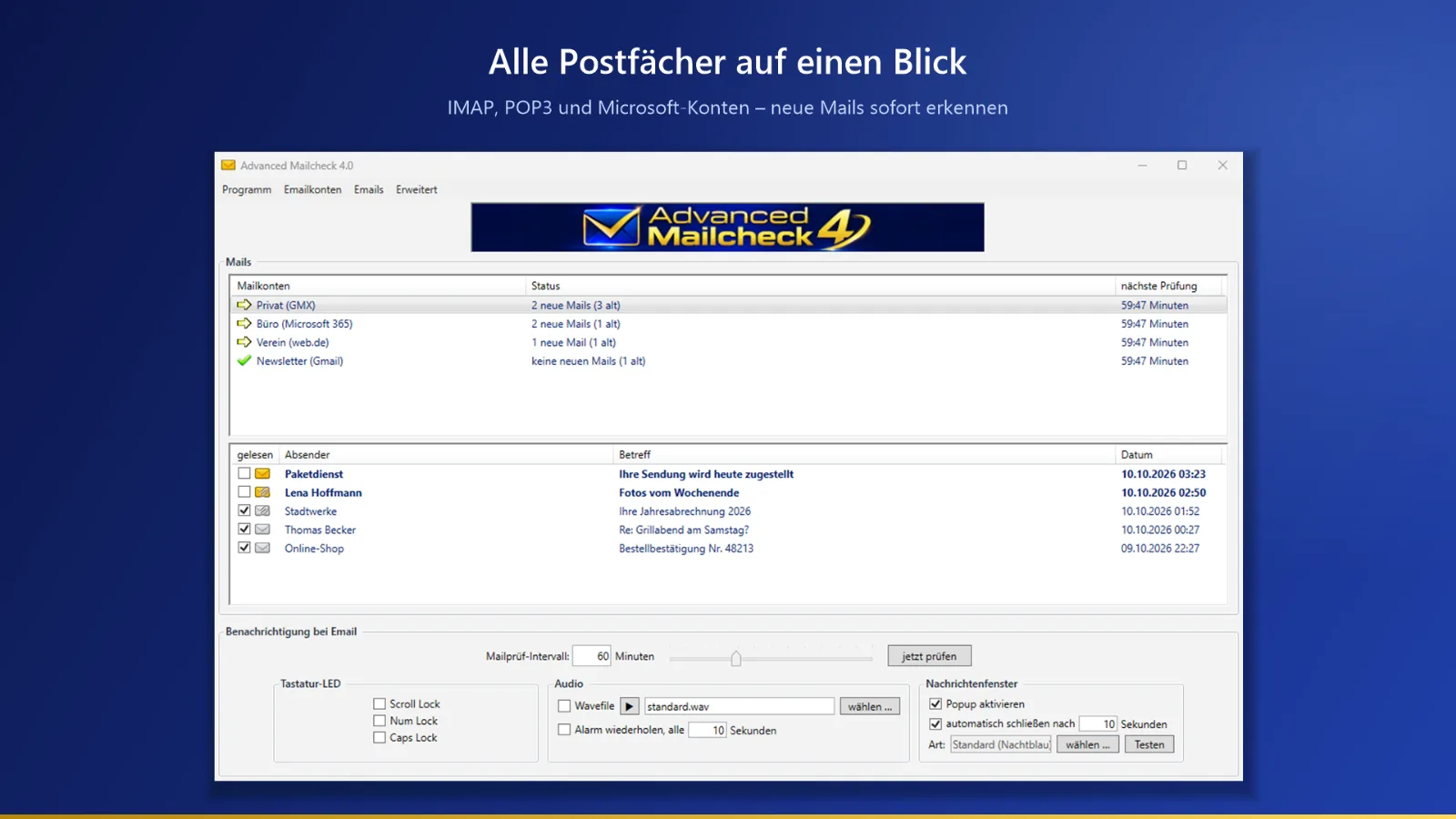Screen dimensions: 1456x819
Task: Uncheck read box for Thomas Becker mail
Action: click(244, 530)
